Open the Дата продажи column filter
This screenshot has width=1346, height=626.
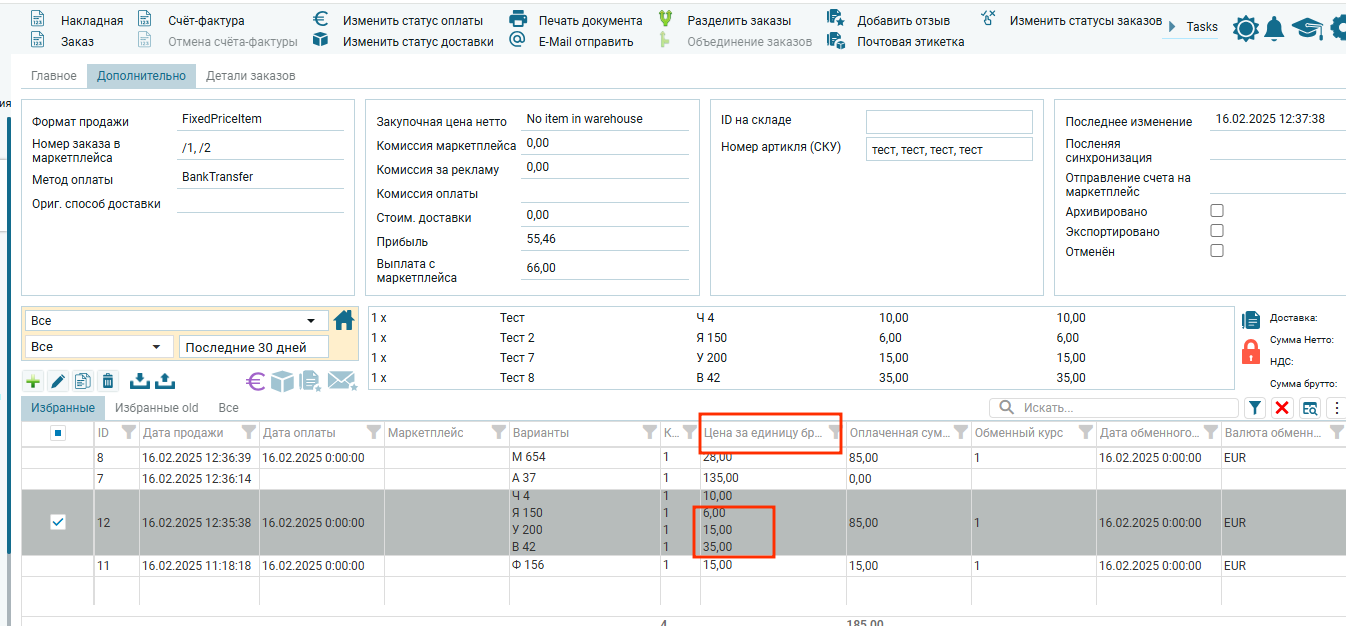point(245,433)
